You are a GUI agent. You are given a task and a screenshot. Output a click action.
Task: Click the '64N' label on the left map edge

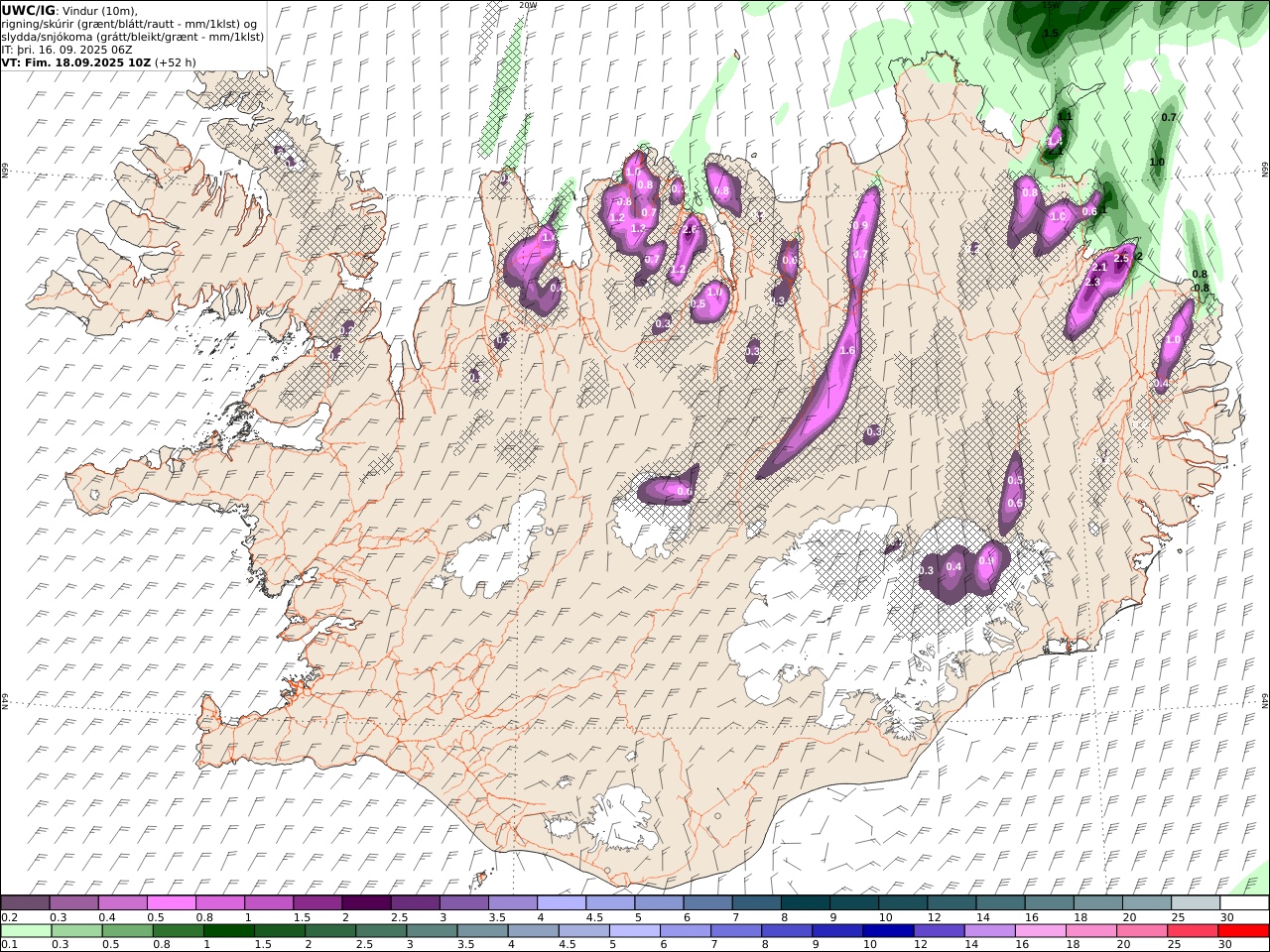pos(5,701)
